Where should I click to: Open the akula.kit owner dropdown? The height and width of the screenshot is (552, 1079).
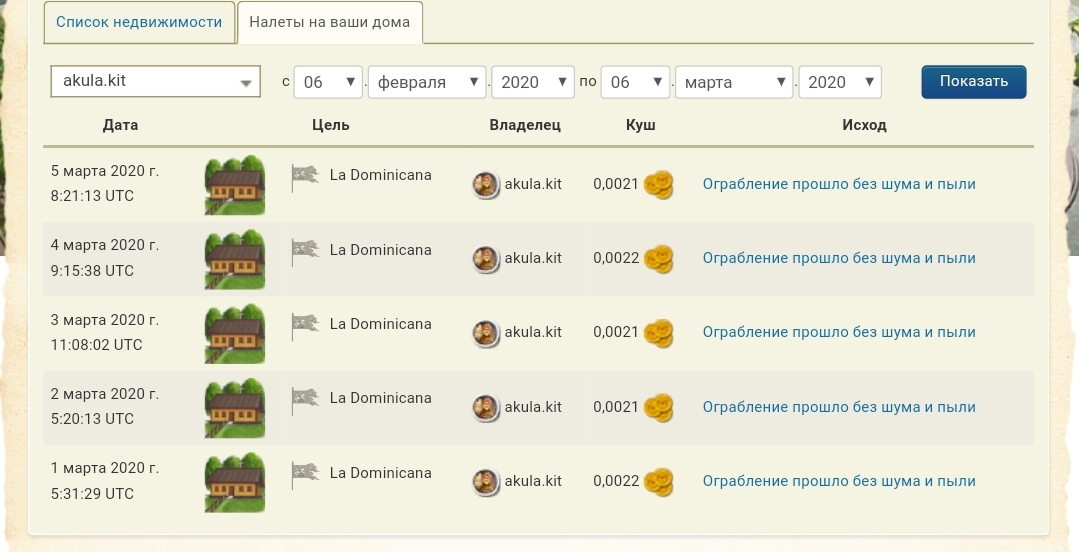[x=155, y=82]
